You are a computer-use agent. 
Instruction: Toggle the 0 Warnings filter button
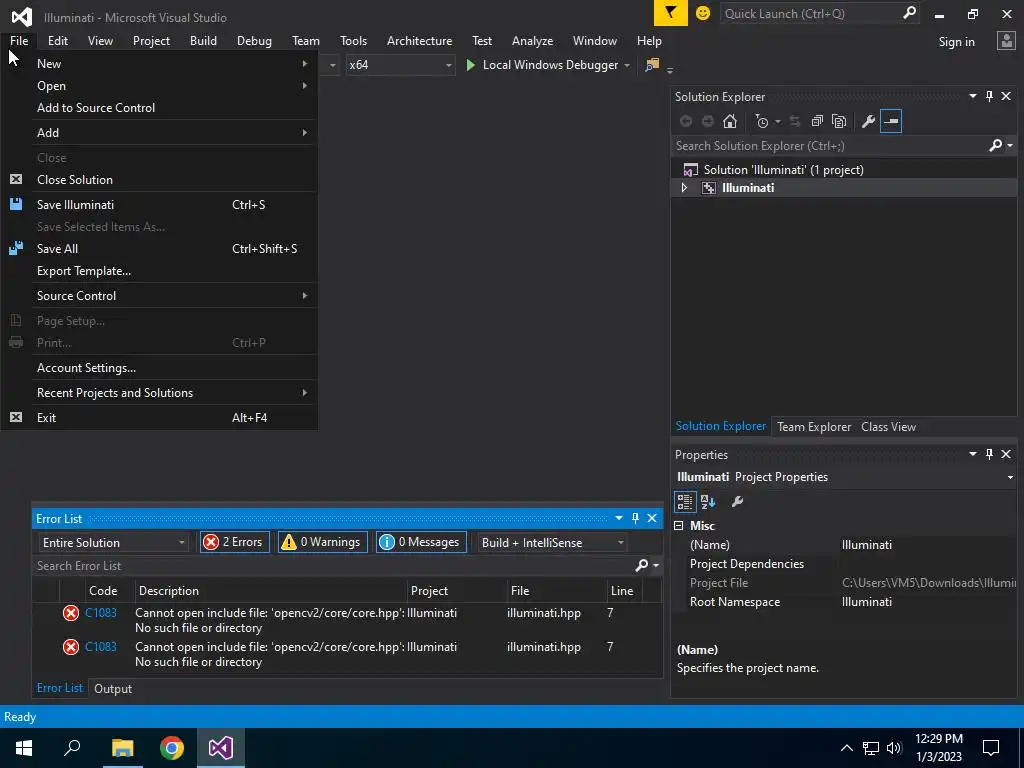click(x=323, y=542)
